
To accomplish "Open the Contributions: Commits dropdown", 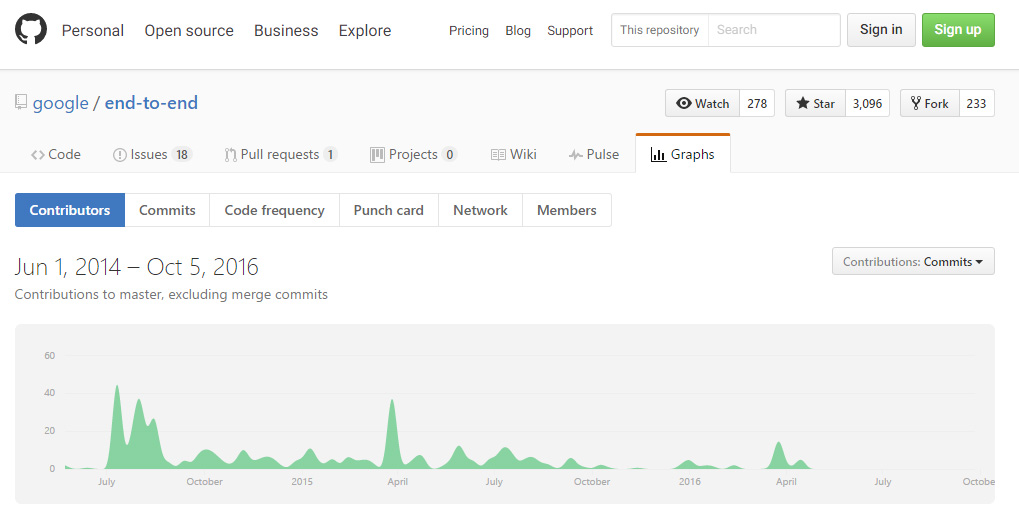I will (913, 261).
